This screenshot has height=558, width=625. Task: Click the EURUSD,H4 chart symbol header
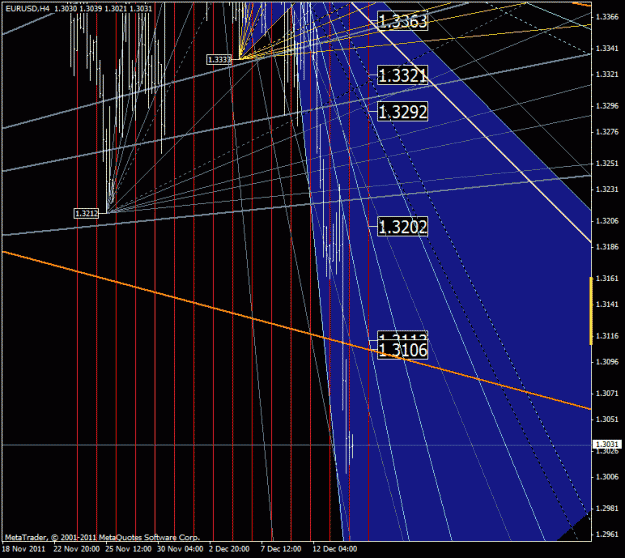28,8
